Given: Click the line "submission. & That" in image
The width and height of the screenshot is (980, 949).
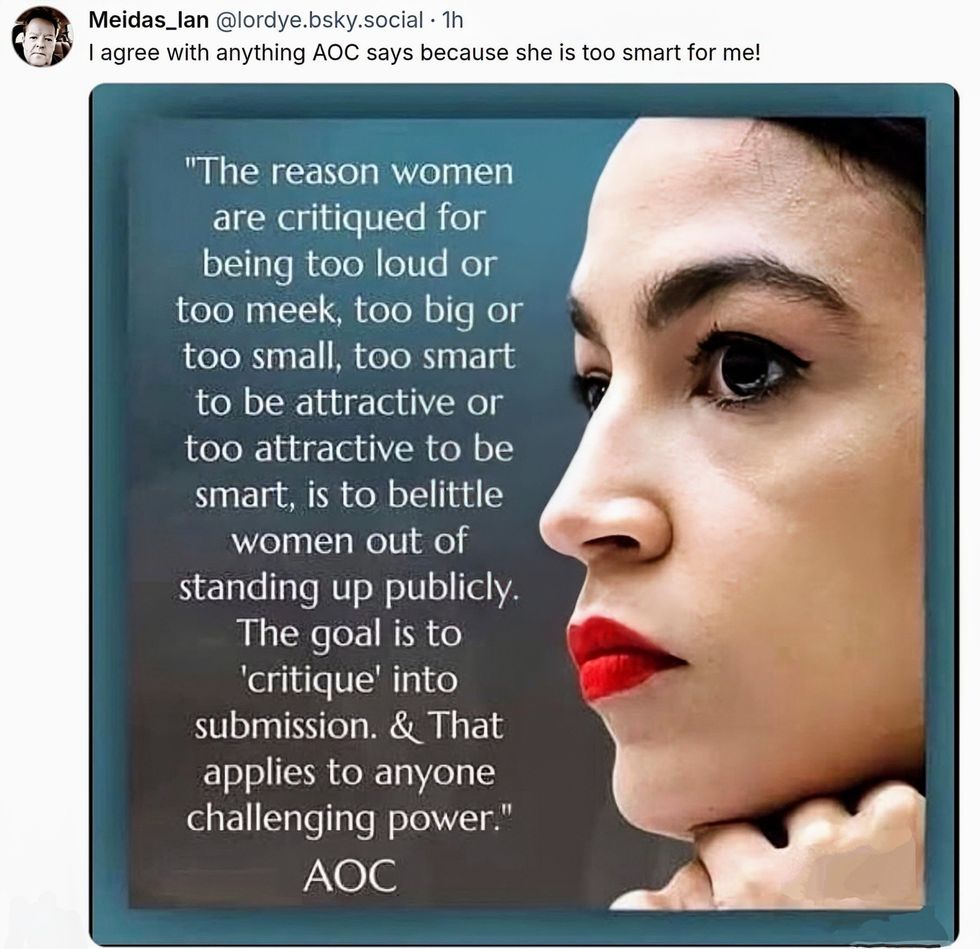Looking at the screenshot, I should [349, 726].
